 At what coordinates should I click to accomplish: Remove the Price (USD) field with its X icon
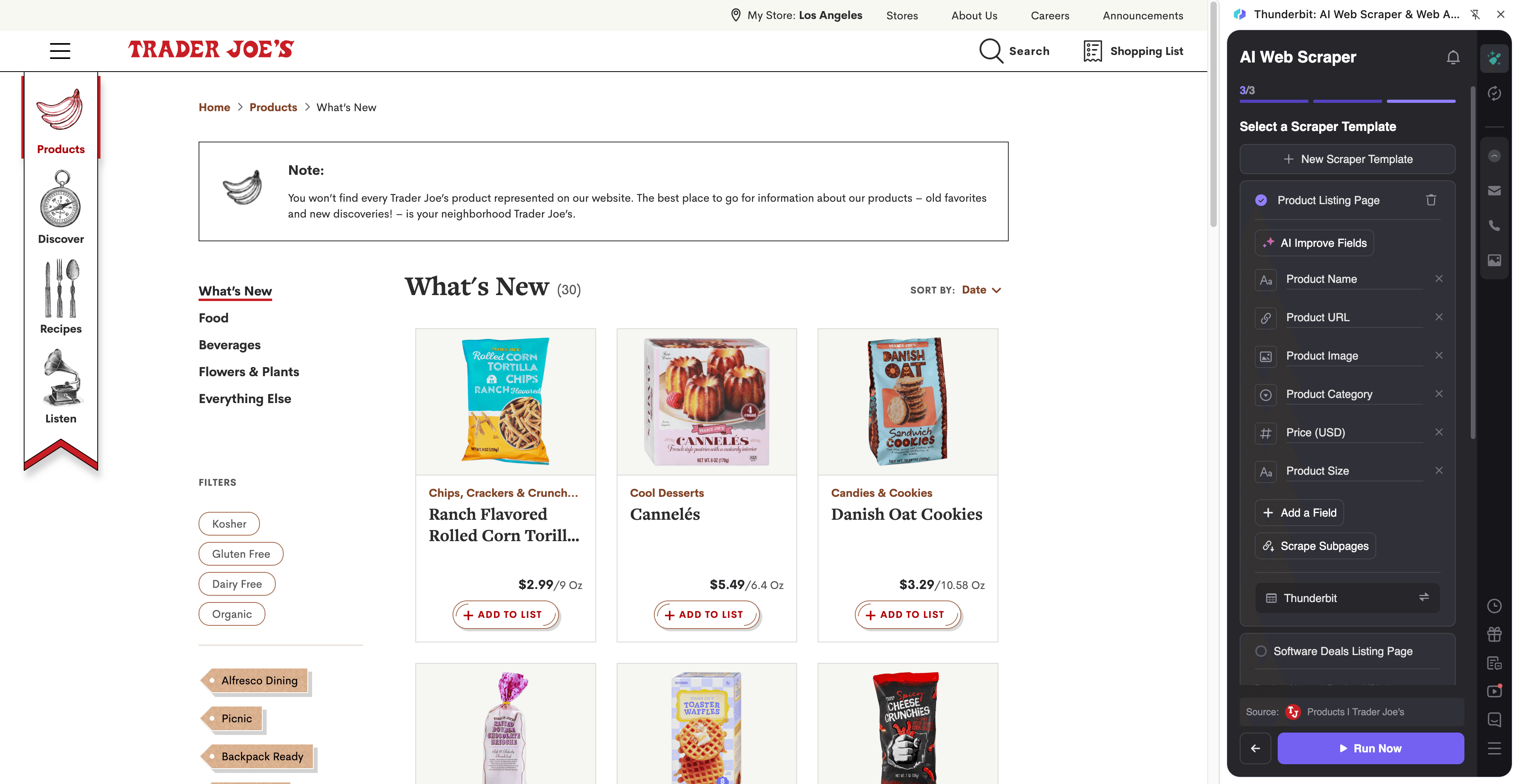(1439, 432)
